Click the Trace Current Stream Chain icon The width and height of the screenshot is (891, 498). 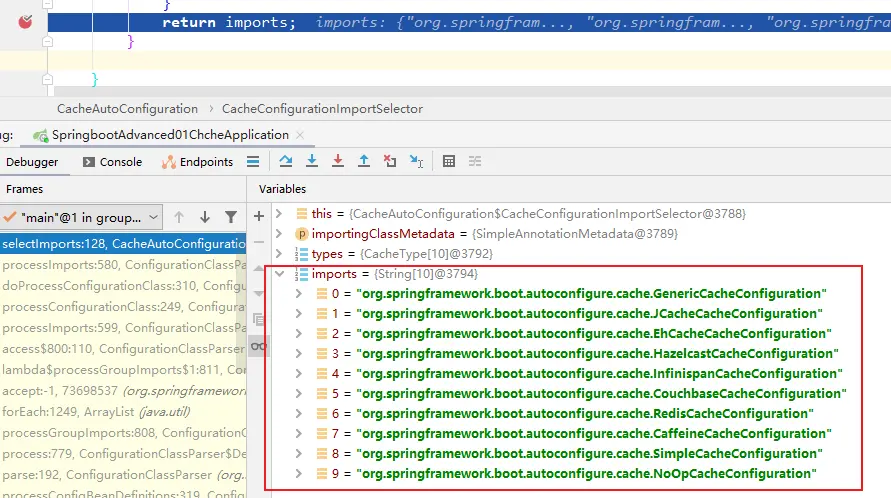[x=475, y=161]
